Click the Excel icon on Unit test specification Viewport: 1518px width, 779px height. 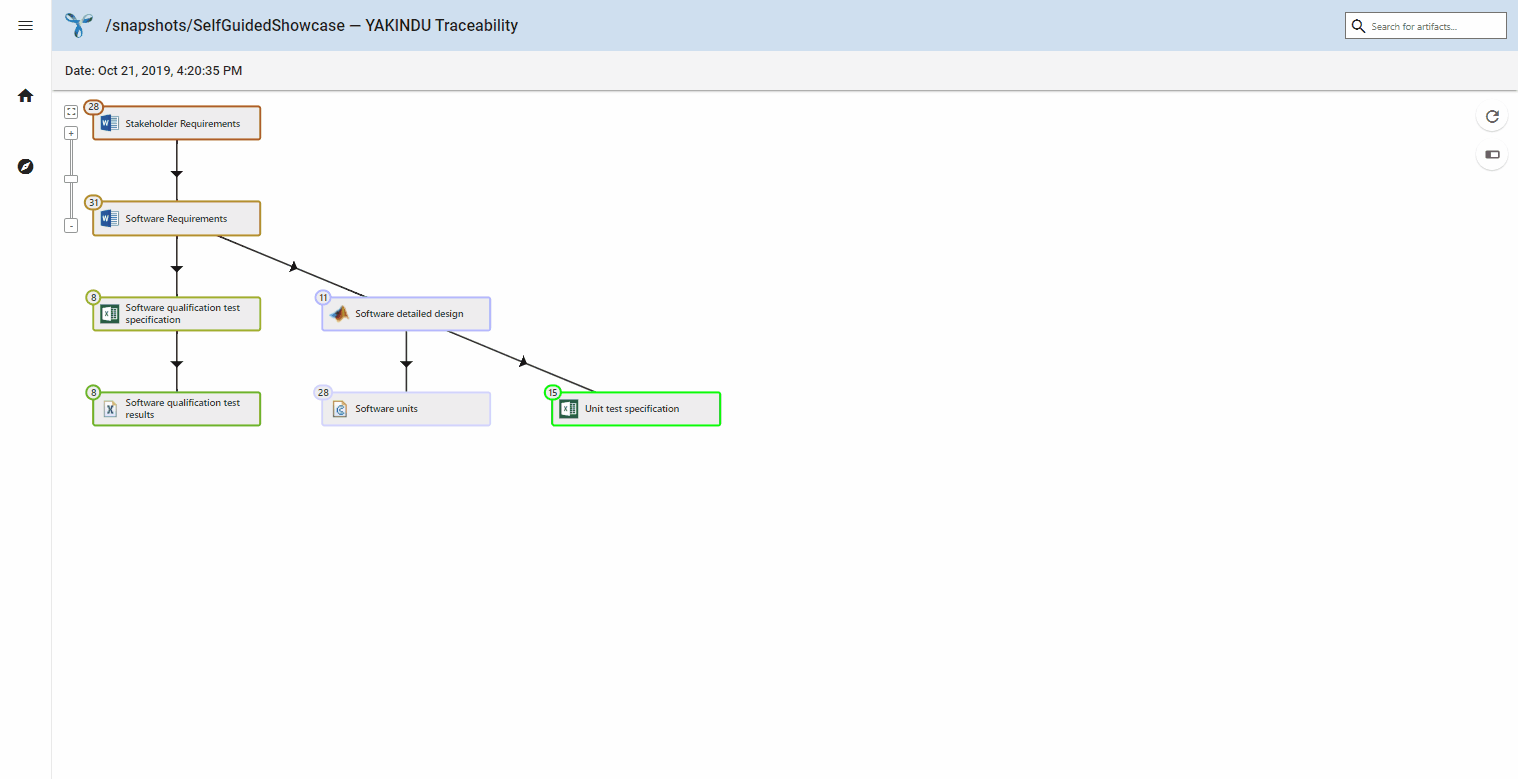click(x=569, y=409)
